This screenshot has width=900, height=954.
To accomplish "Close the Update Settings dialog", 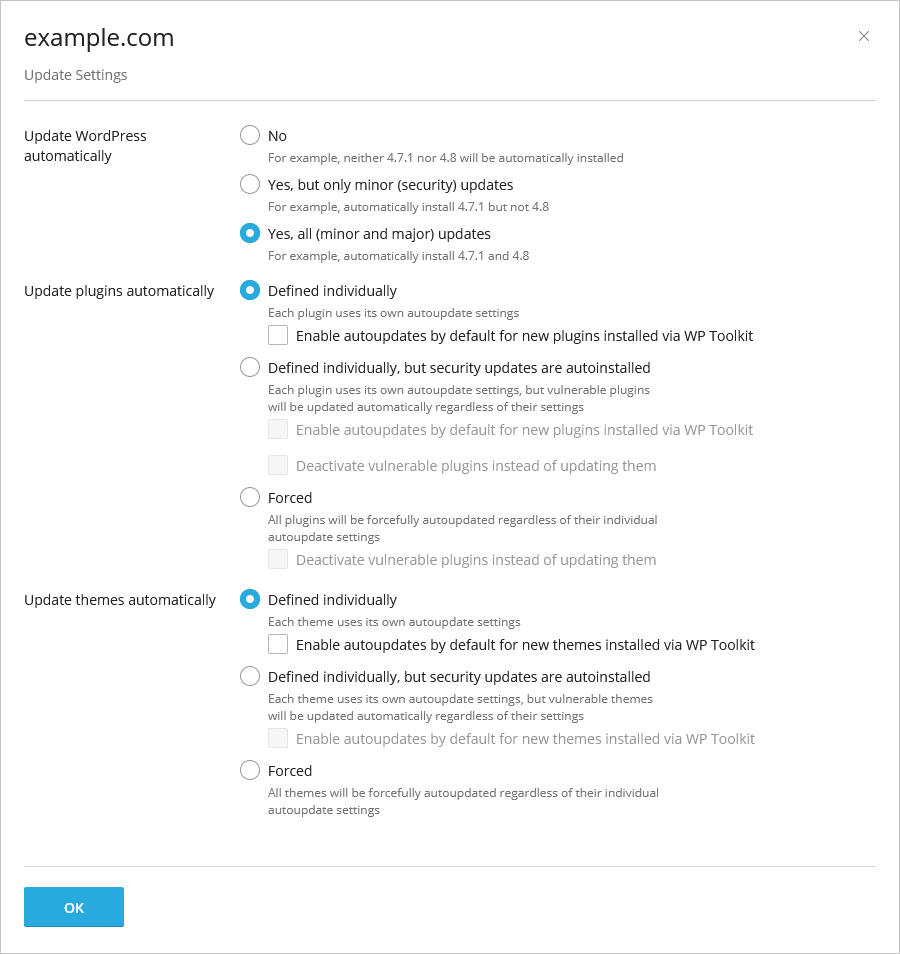I will click(863, 37).
